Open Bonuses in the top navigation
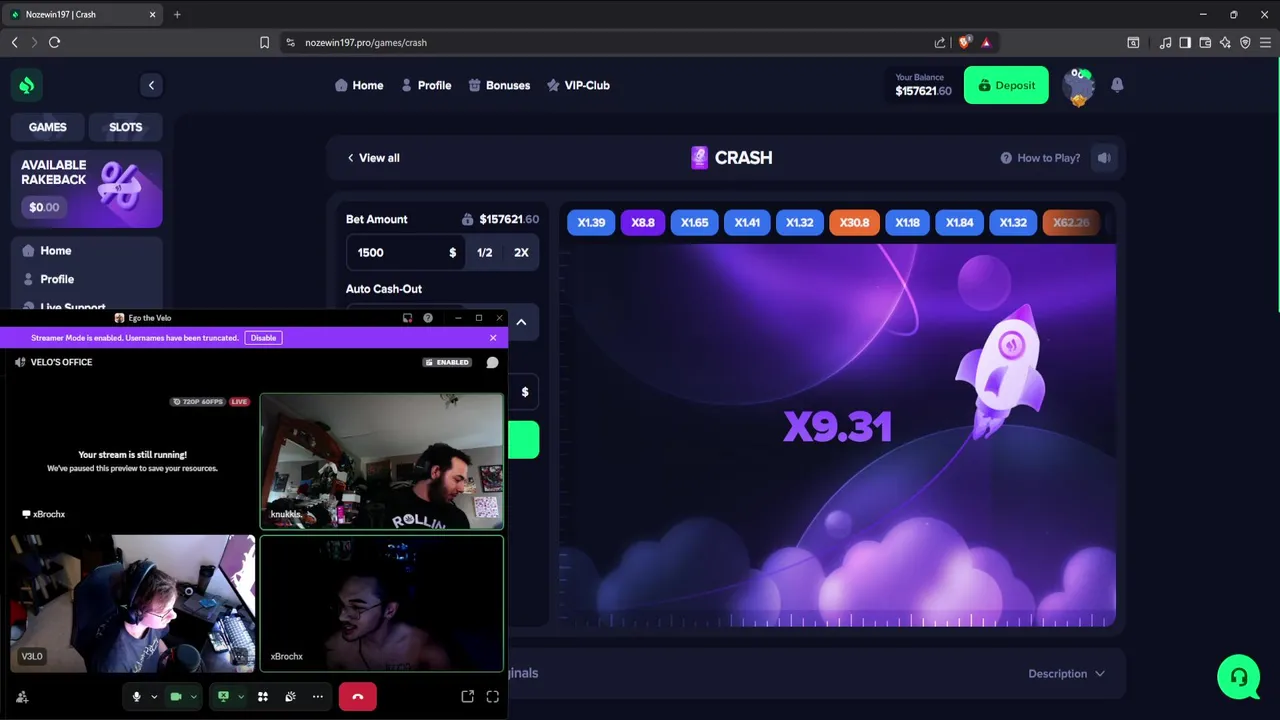1280x720 pixels. pyautogui.click(x=499, y=85)
